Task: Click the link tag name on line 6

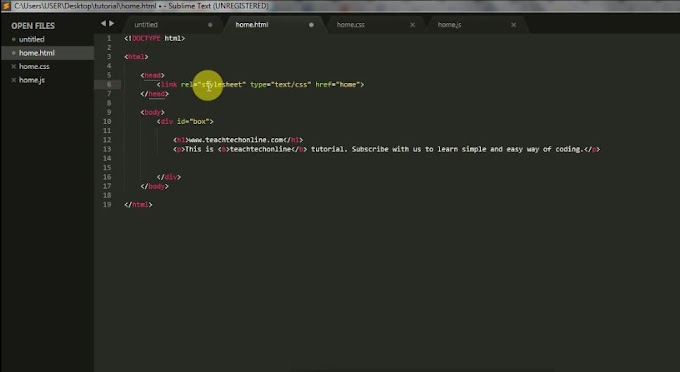Action: tap(169, 85)
